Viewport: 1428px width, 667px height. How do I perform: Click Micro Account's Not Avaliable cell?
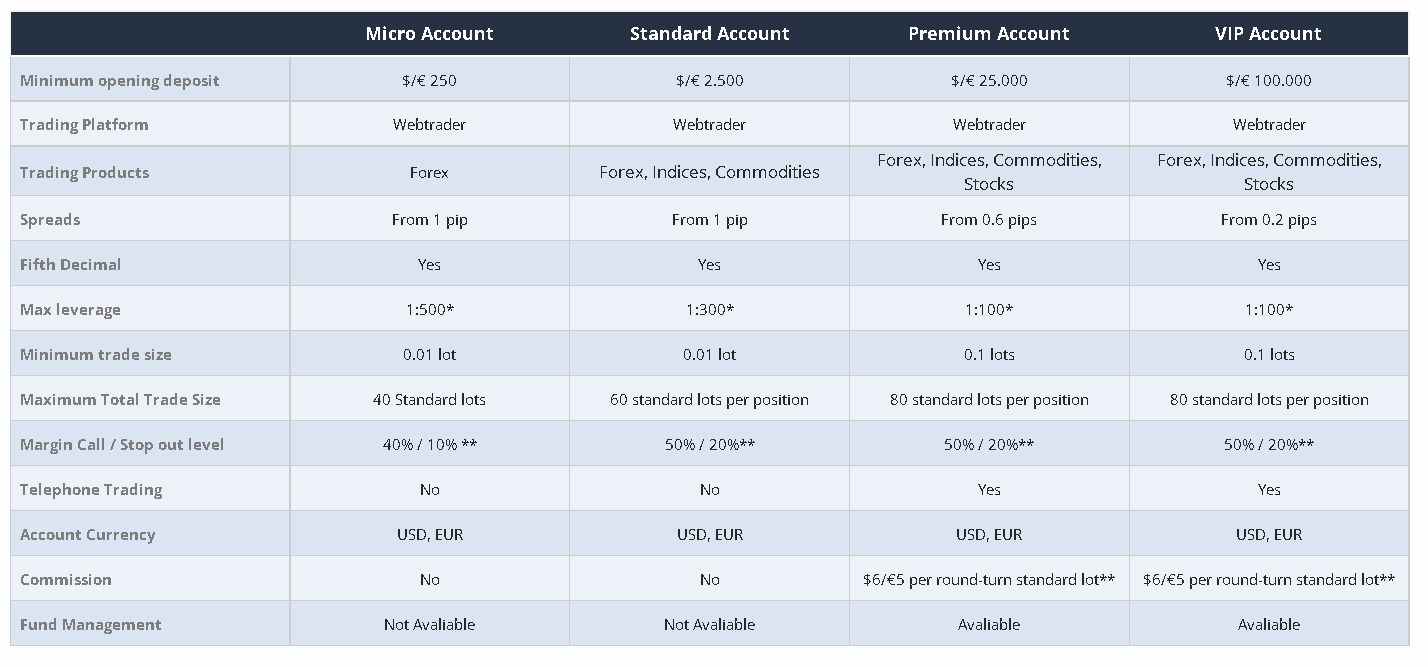[x=429, y=624]
